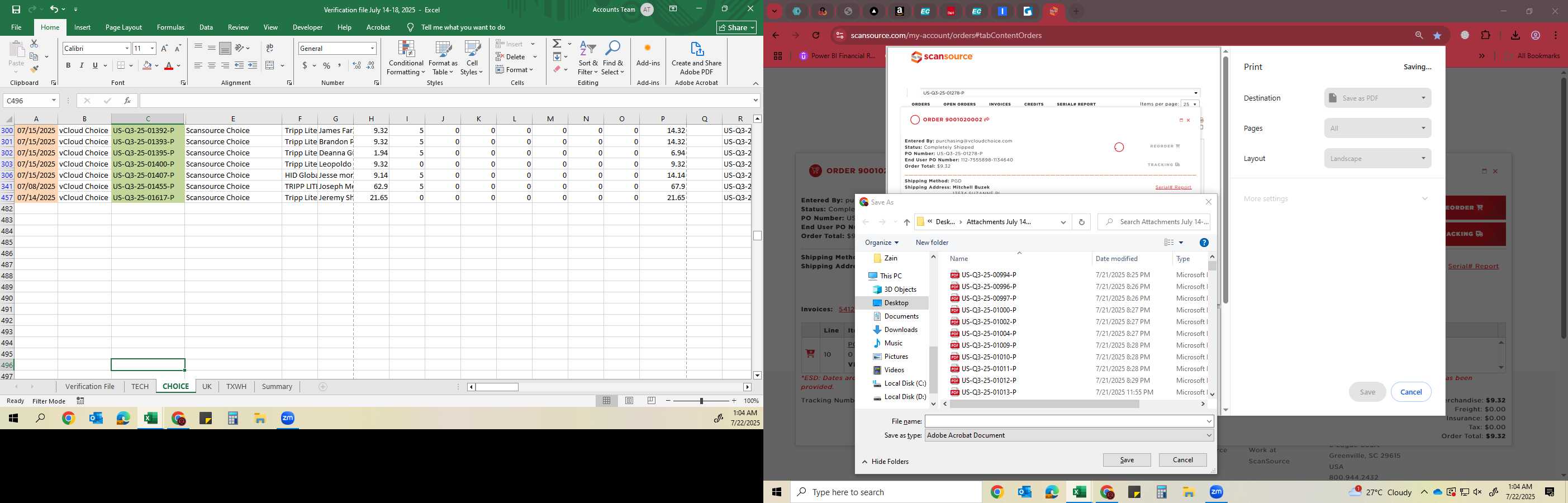Reload the ScanSource page in Chrome
The image size is (1568, 503).
[816, 35]
